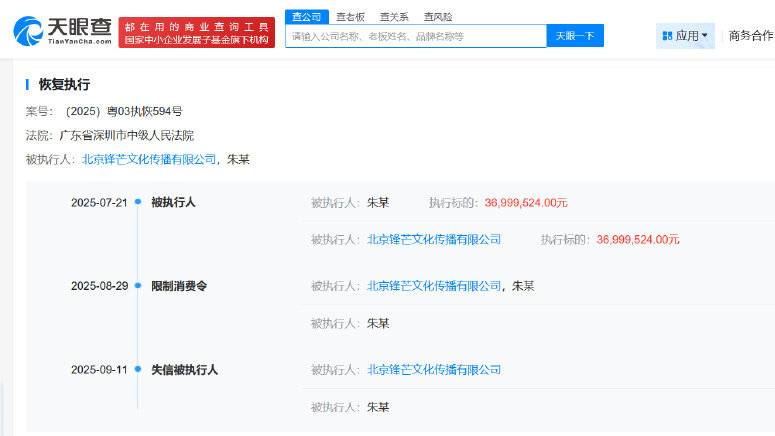Open 北京锋芒文化传播有限公司 link in the header 被执行人 line
Image resolution: width=775 pixels, height=436 pixels.
(149, 159)
